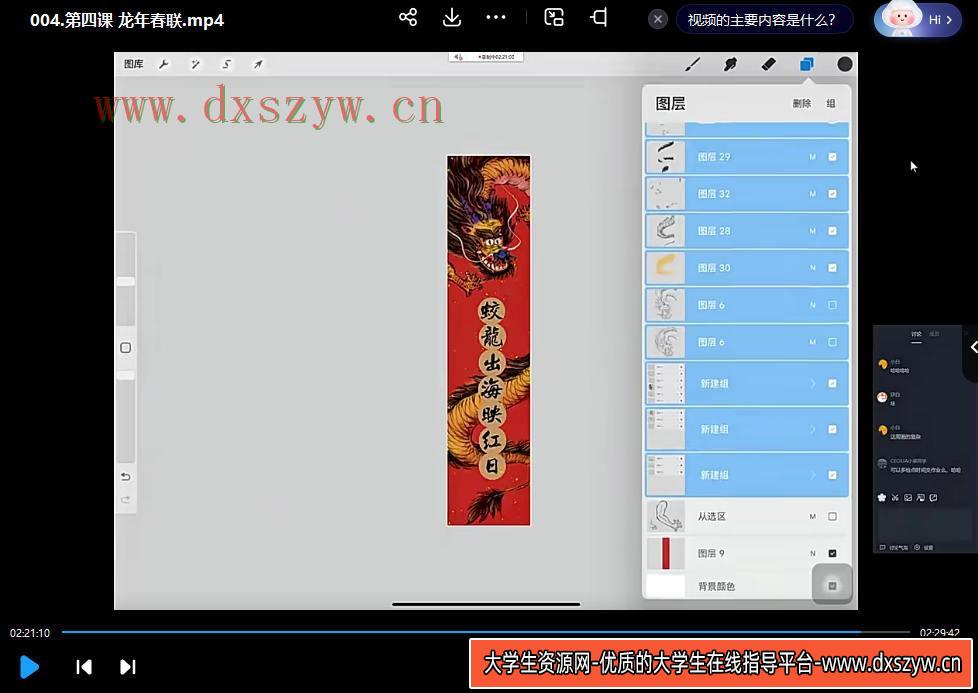This screenshot has width=978, height=693.
Task: Expand the middle 新建组 chevron
Action: pos(813,429)
